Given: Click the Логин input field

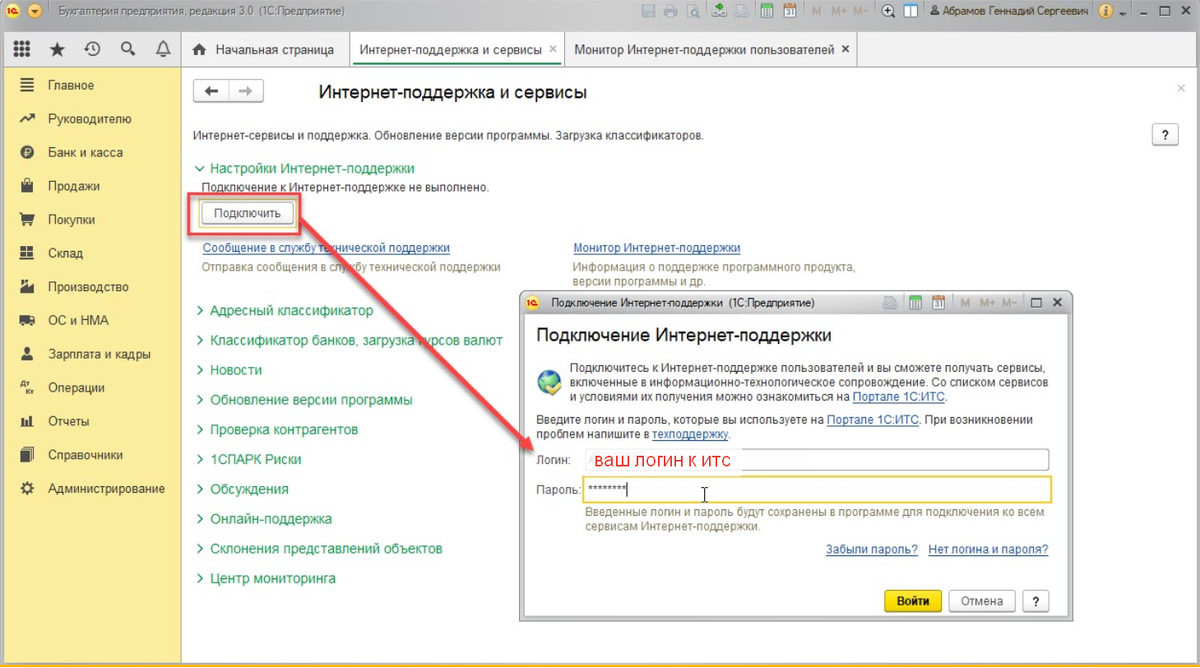Looking at the screenshot, I should pos(817,460).
